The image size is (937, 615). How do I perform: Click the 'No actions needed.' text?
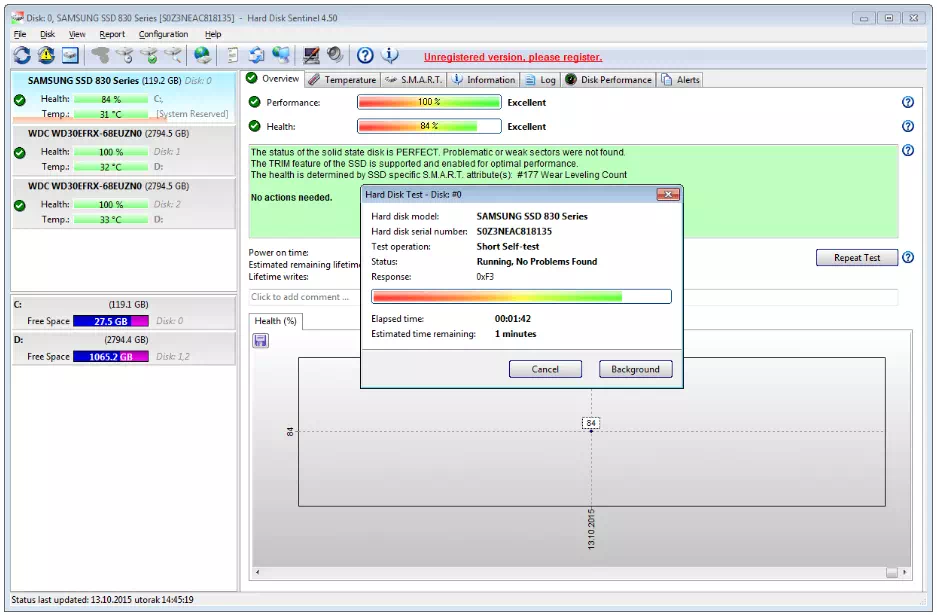(291, 198)
